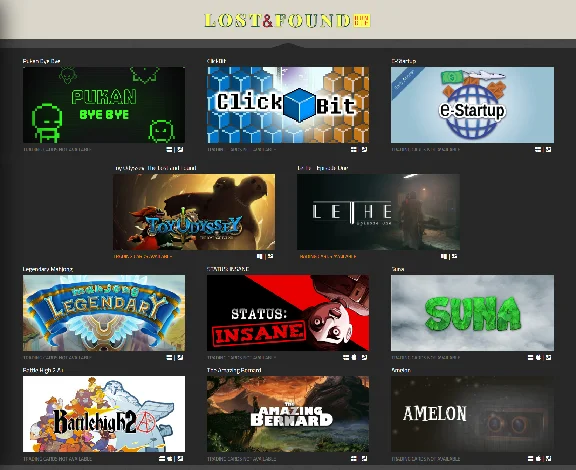Click the Windows icon under Battle High 2
Screen dimensions: 576x470
tap(162, 459)
